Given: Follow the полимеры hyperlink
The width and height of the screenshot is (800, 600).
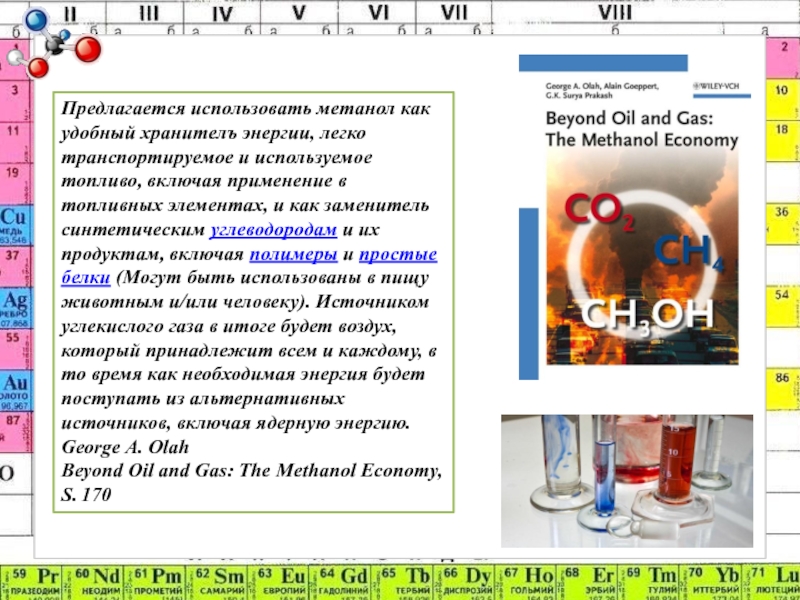Looking at the screenshot, I should click(x=293, y=254).
